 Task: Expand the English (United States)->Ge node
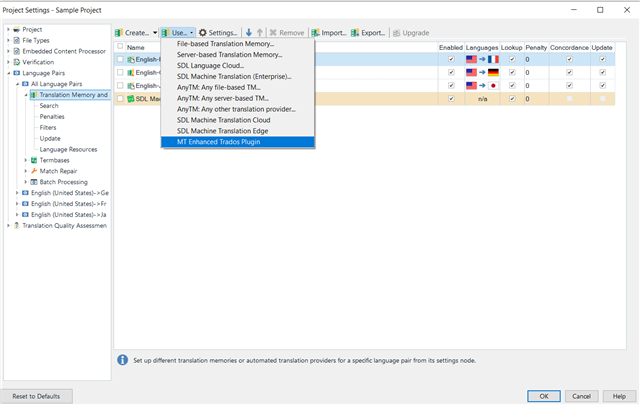17,193
